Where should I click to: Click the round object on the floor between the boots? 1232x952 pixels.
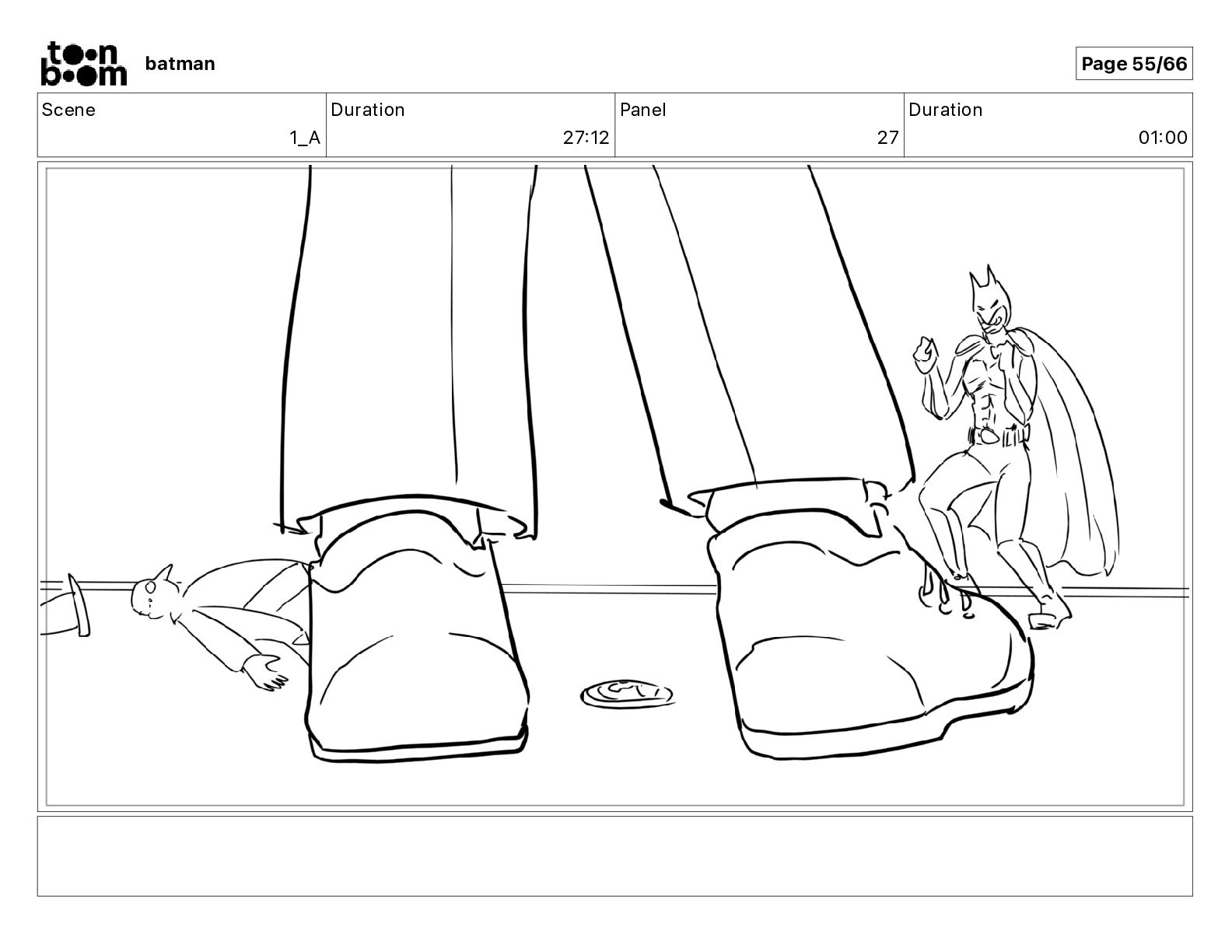tap(627, 693)
